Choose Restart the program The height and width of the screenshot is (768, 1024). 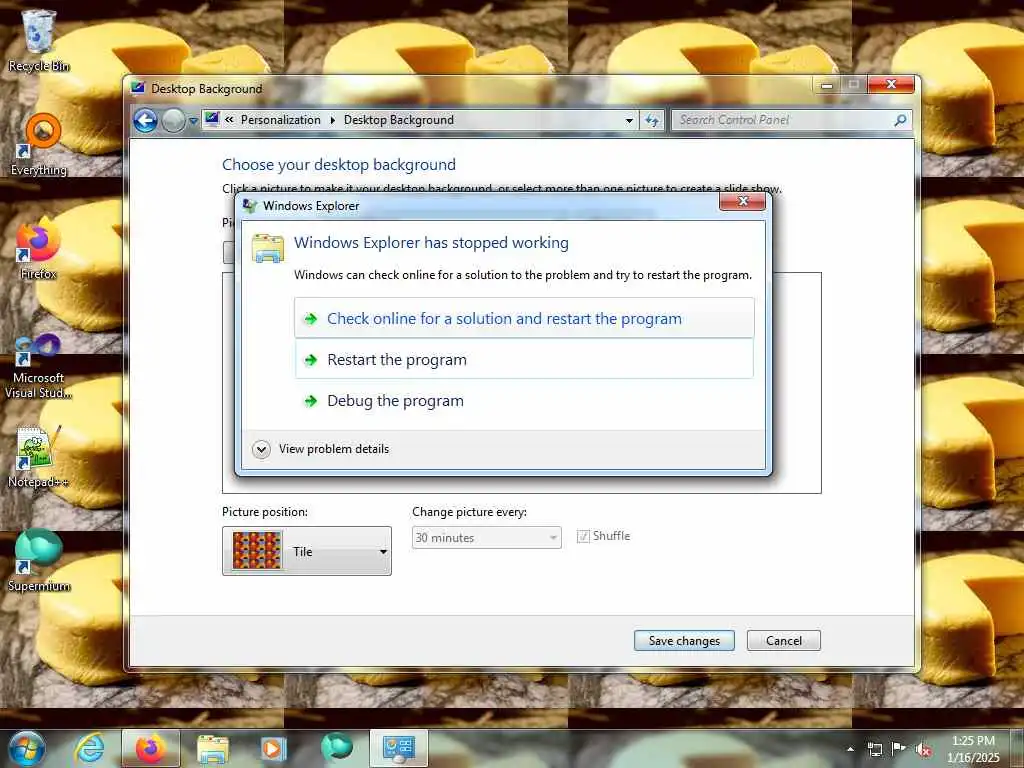coord(524,359)
